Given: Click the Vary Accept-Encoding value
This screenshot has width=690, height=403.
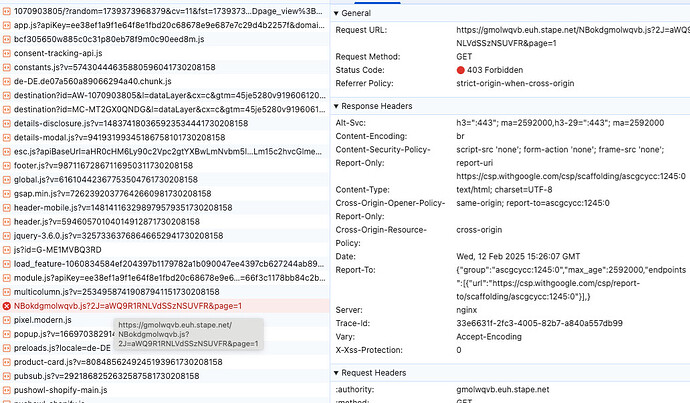Looking at the screenshot, I should [489, 337].
